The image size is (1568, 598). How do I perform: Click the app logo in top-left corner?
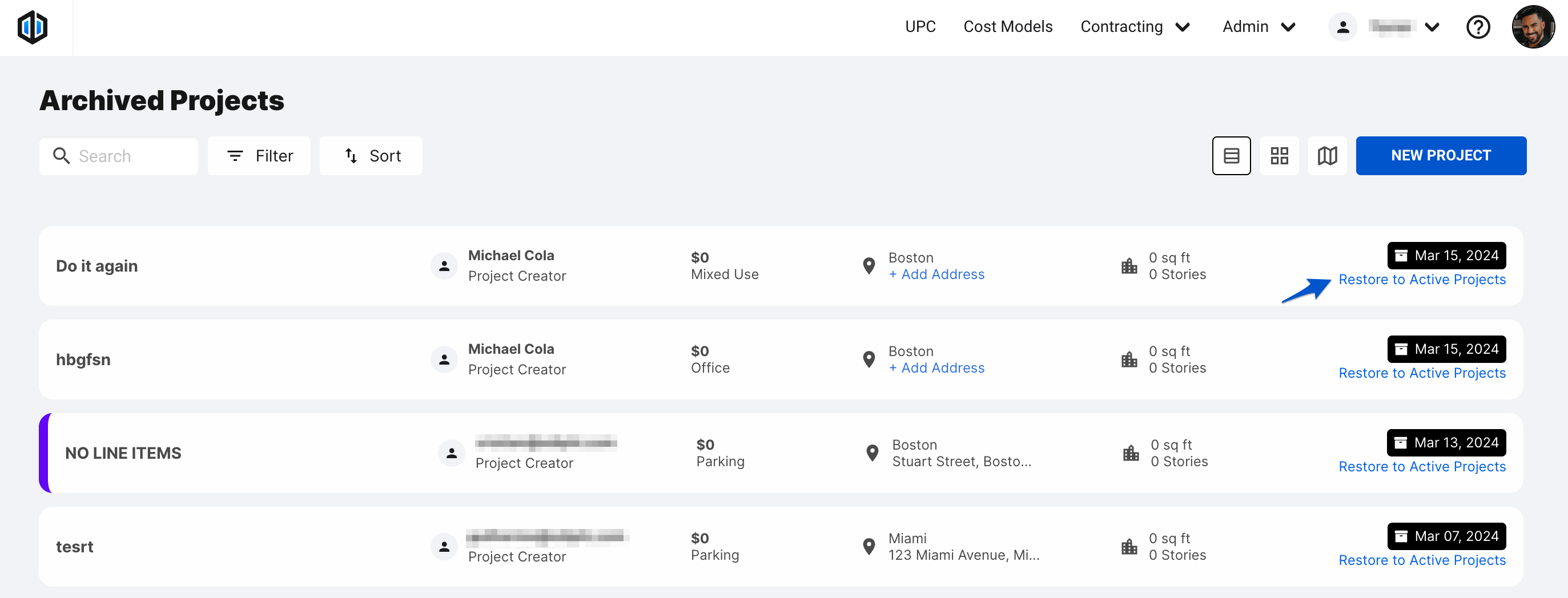click(x=32, y=27)
